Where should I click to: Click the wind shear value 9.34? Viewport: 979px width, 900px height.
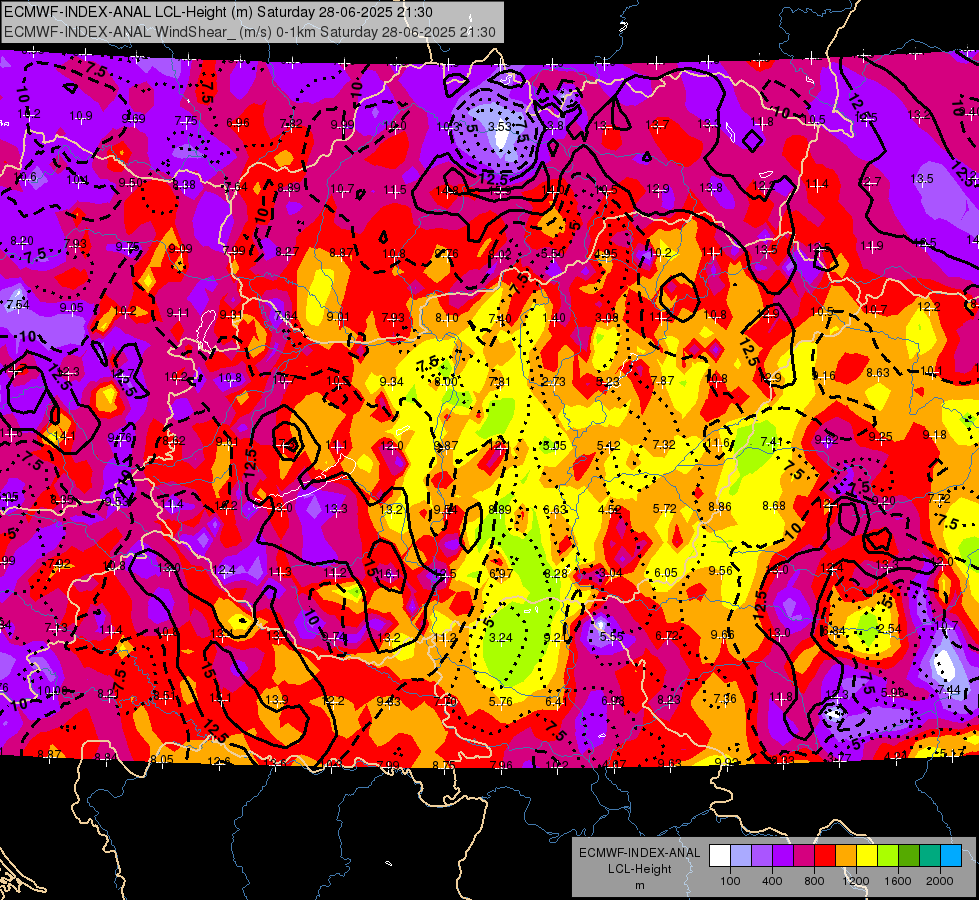point(391,382)
